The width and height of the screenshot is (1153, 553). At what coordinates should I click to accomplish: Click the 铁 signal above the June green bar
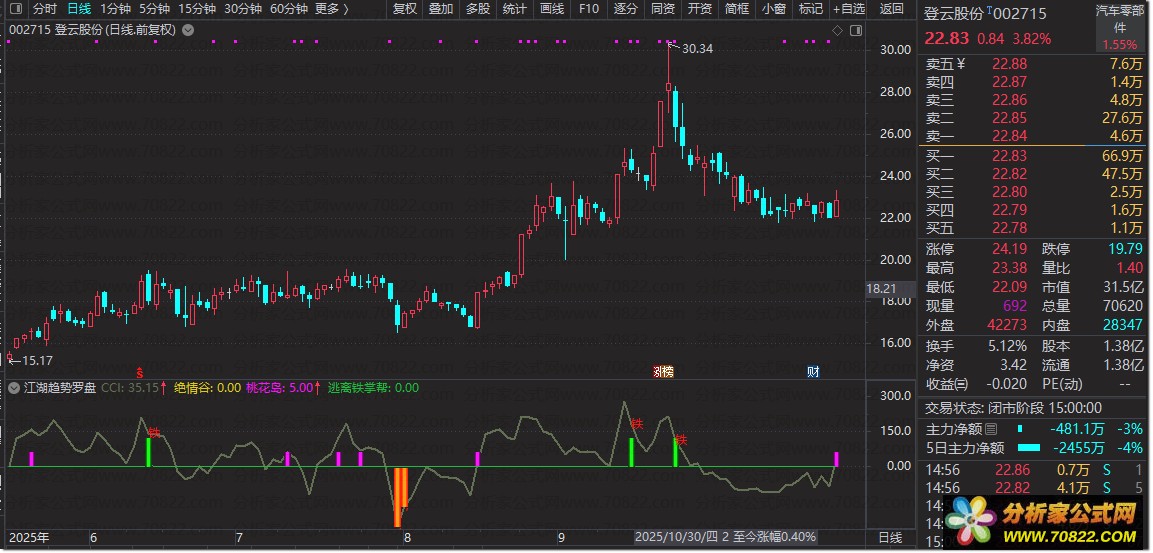click(x=154, y=432)
